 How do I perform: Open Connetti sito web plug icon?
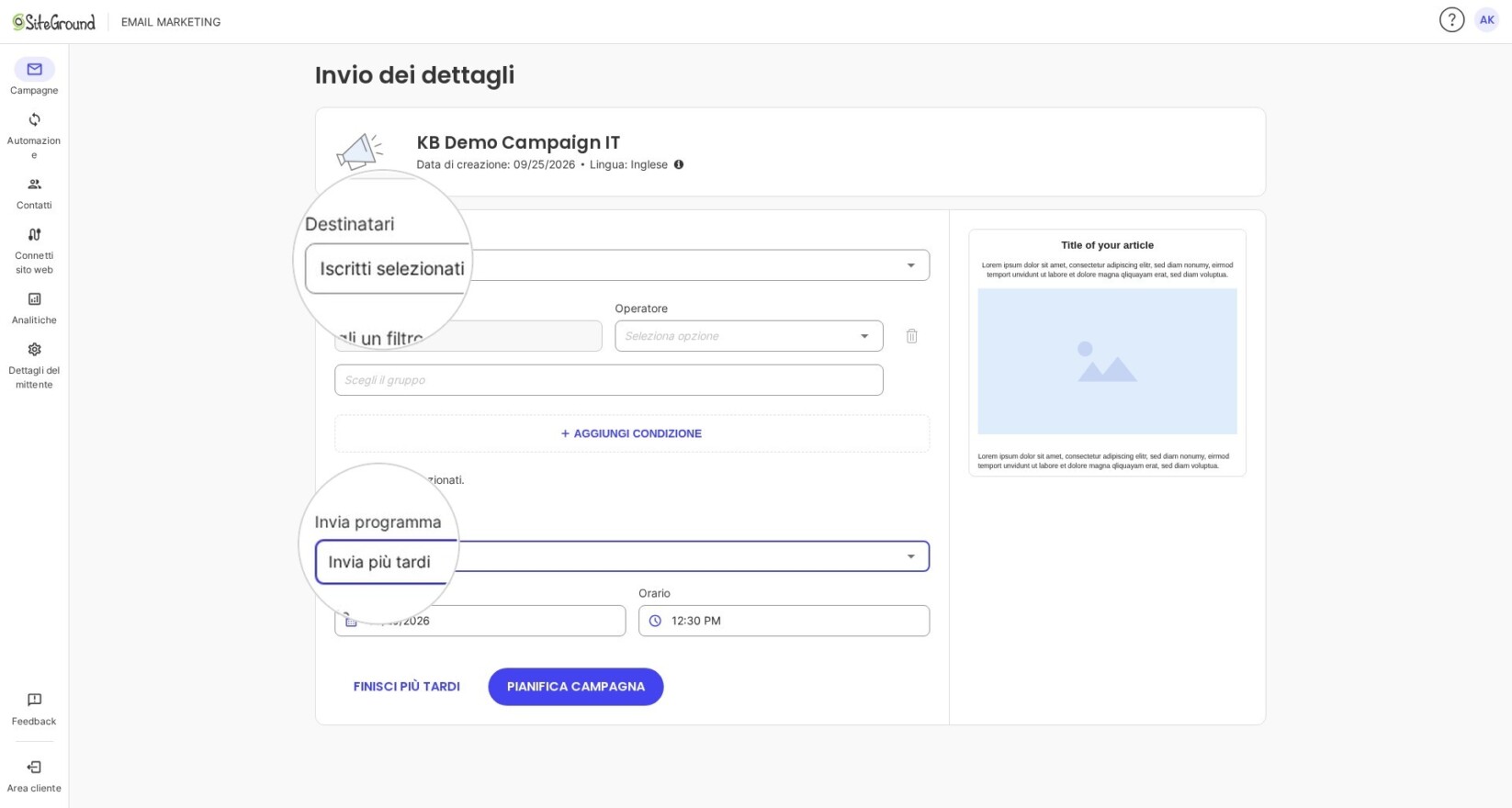tap(34, 235)
